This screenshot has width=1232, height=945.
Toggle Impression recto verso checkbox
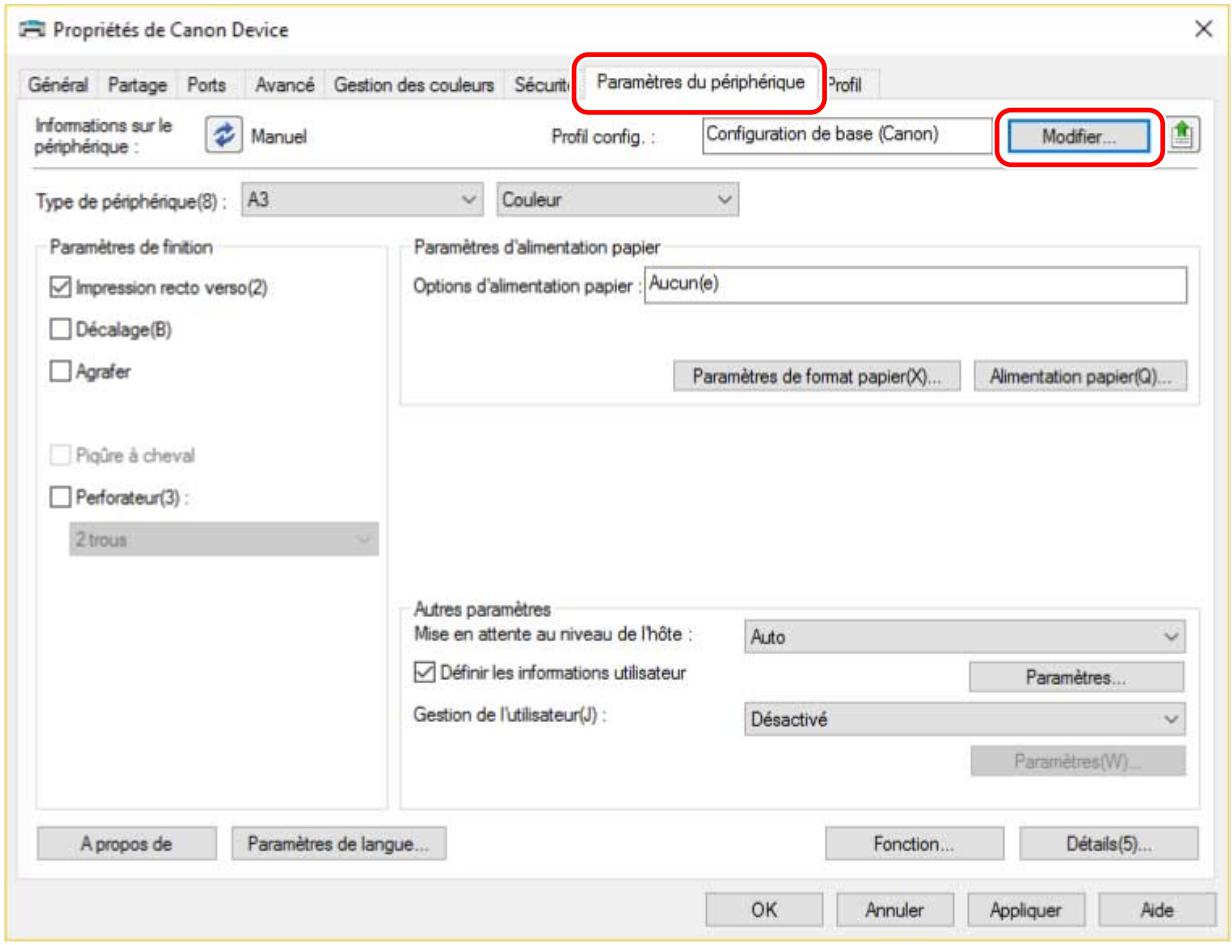coord(61,289)
